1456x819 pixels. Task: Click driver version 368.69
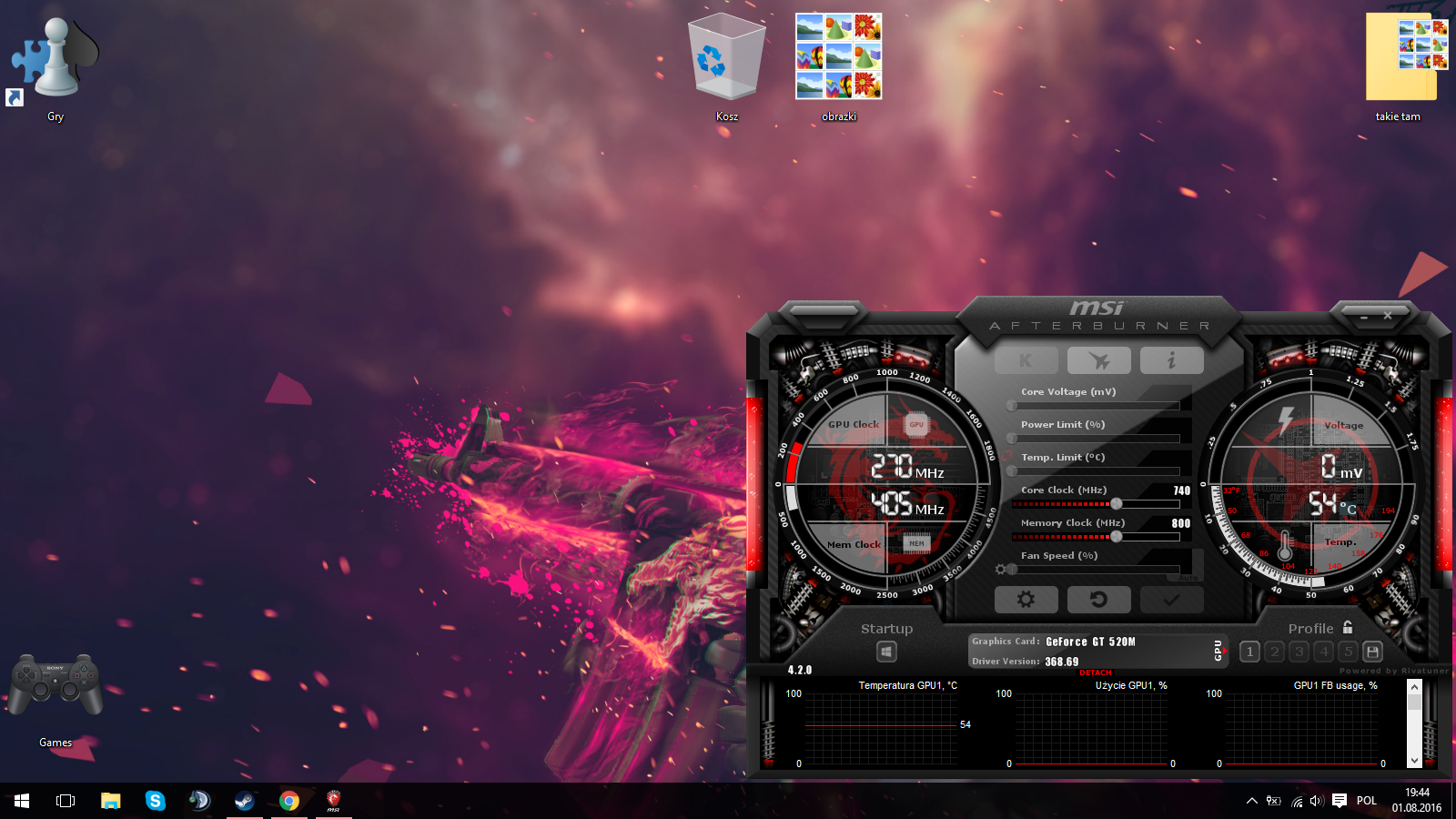click(x=1062, y=662)
